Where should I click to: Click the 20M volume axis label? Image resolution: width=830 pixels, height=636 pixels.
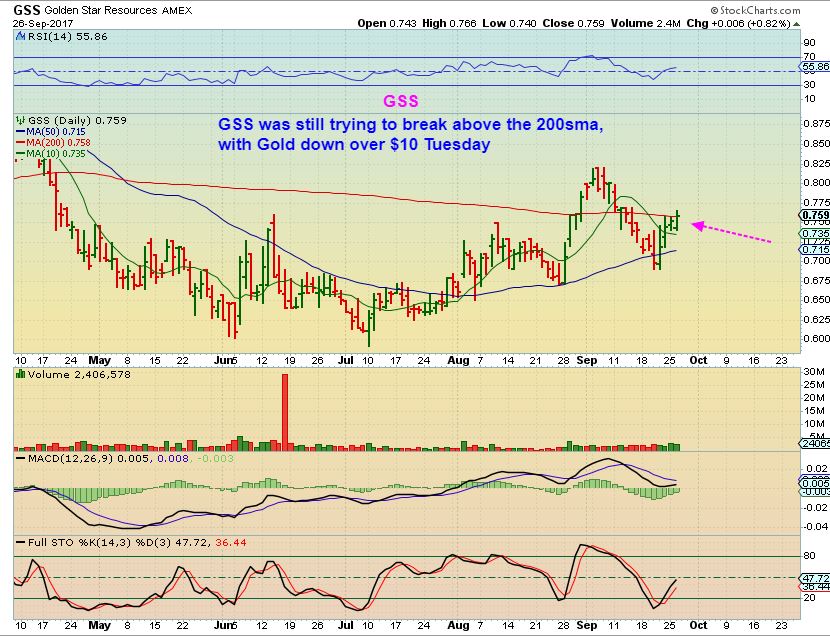click(814, 397)
